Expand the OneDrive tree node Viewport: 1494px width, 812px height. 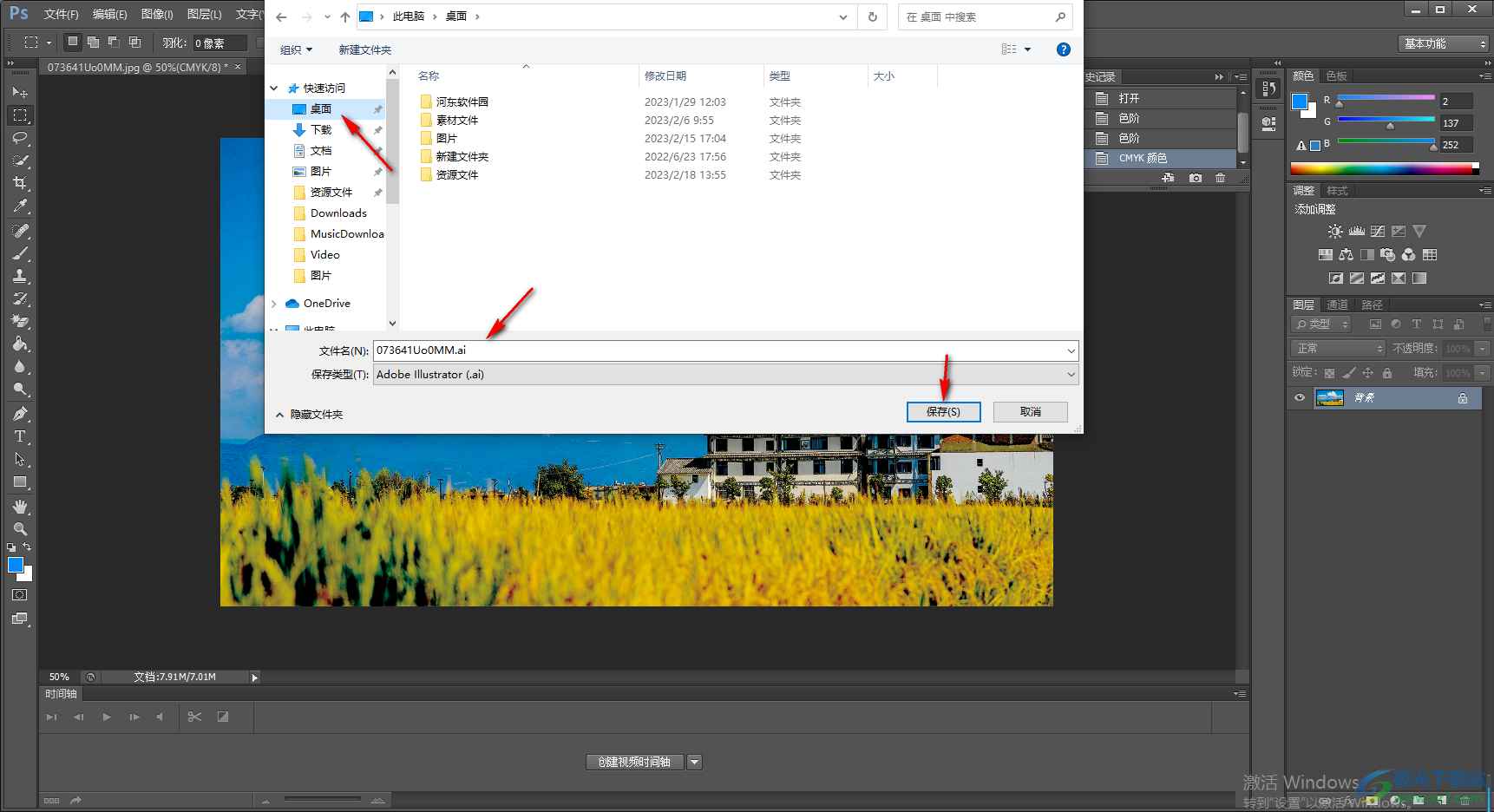point(274,304)
